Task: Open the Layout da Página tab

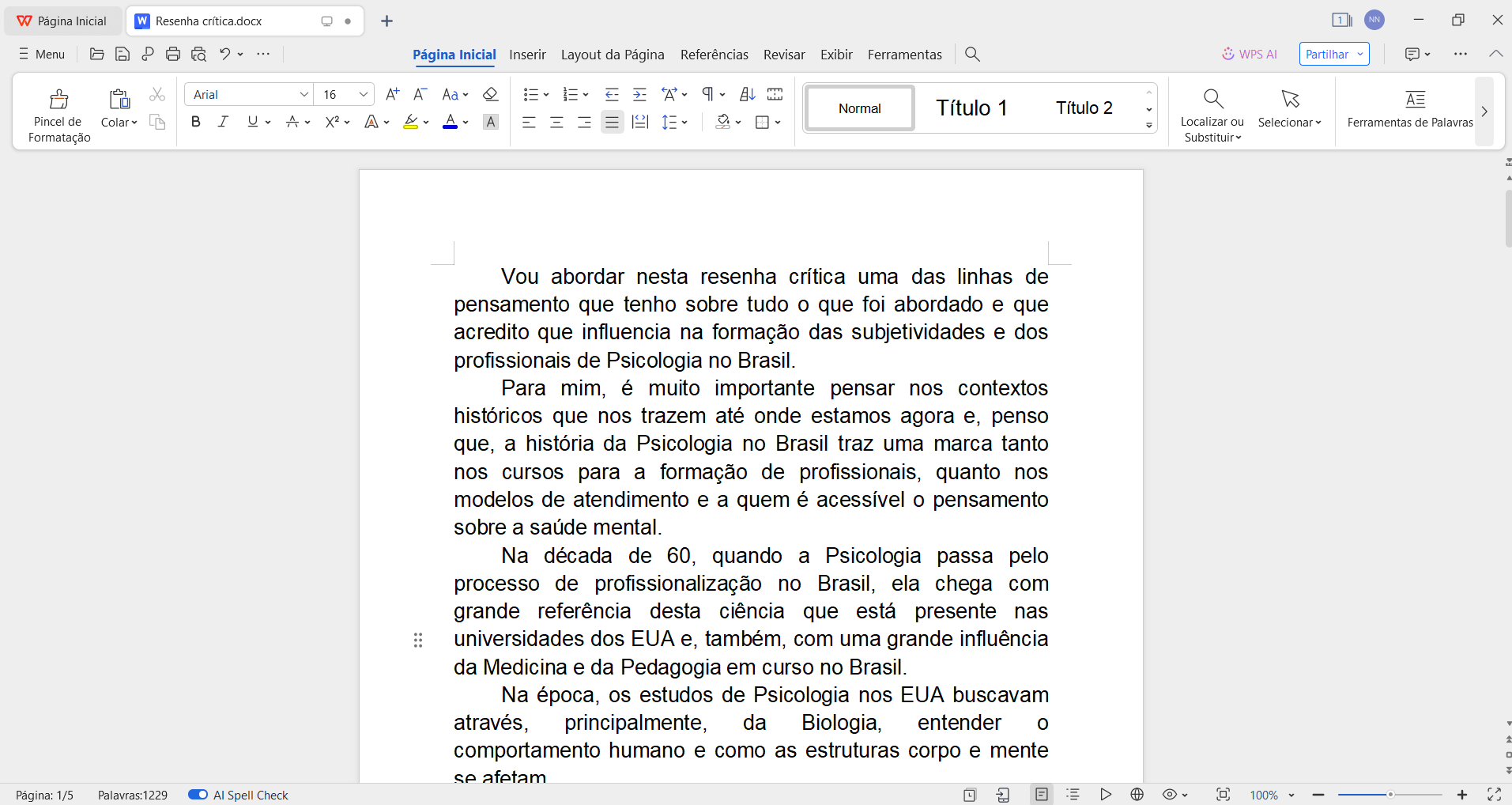Action: point(613,55)
